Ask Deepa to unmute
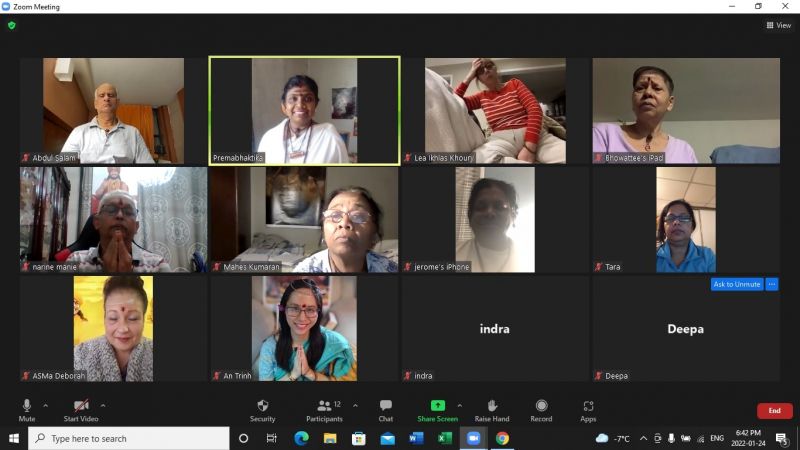The height and width of the screenshot is (450, 800). [737, 284]
